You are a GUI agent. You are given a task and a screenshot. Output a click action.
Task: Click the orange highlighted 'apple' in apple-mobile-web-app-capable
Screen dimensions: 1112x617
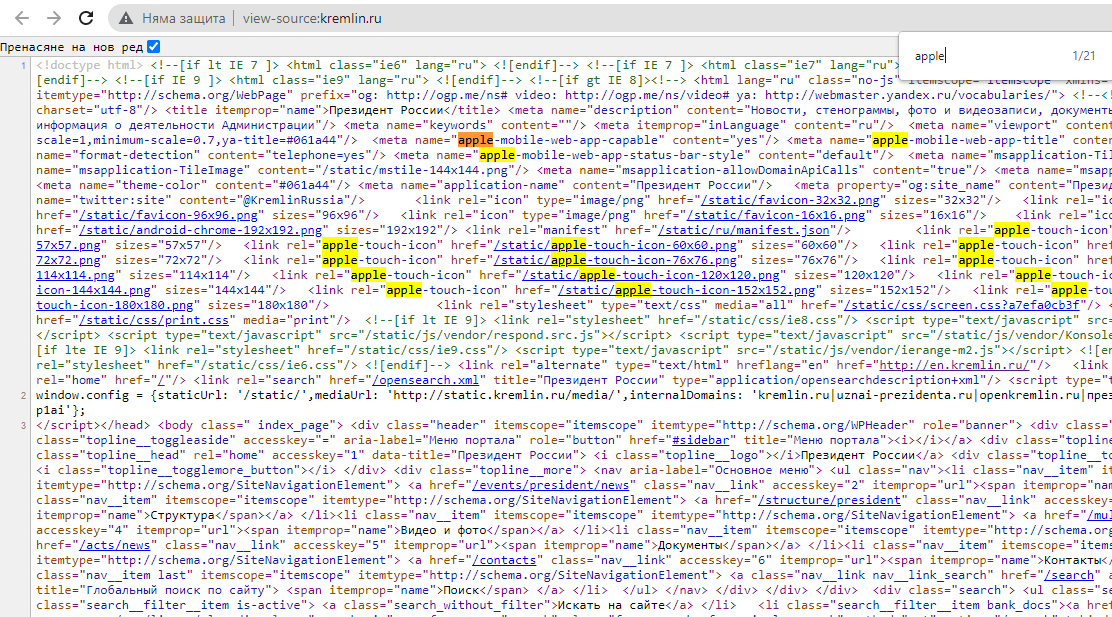coord(475,140)
